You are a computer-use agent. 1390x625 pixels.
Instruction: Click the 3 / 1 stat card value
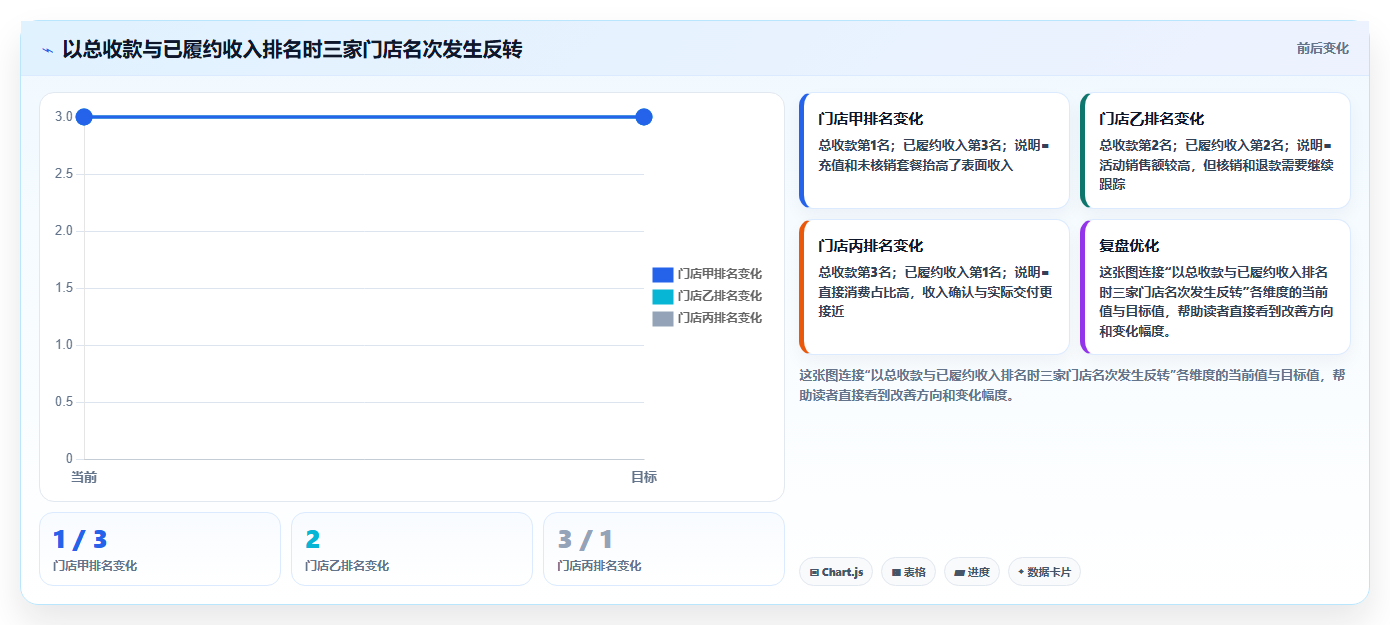[585, 540]
